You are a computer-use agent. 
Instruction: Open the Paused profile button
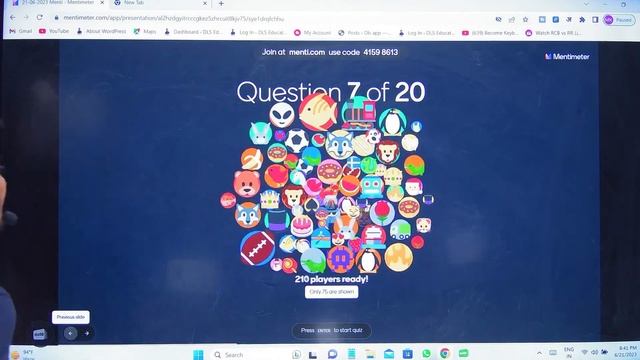[x=619, y=20]
